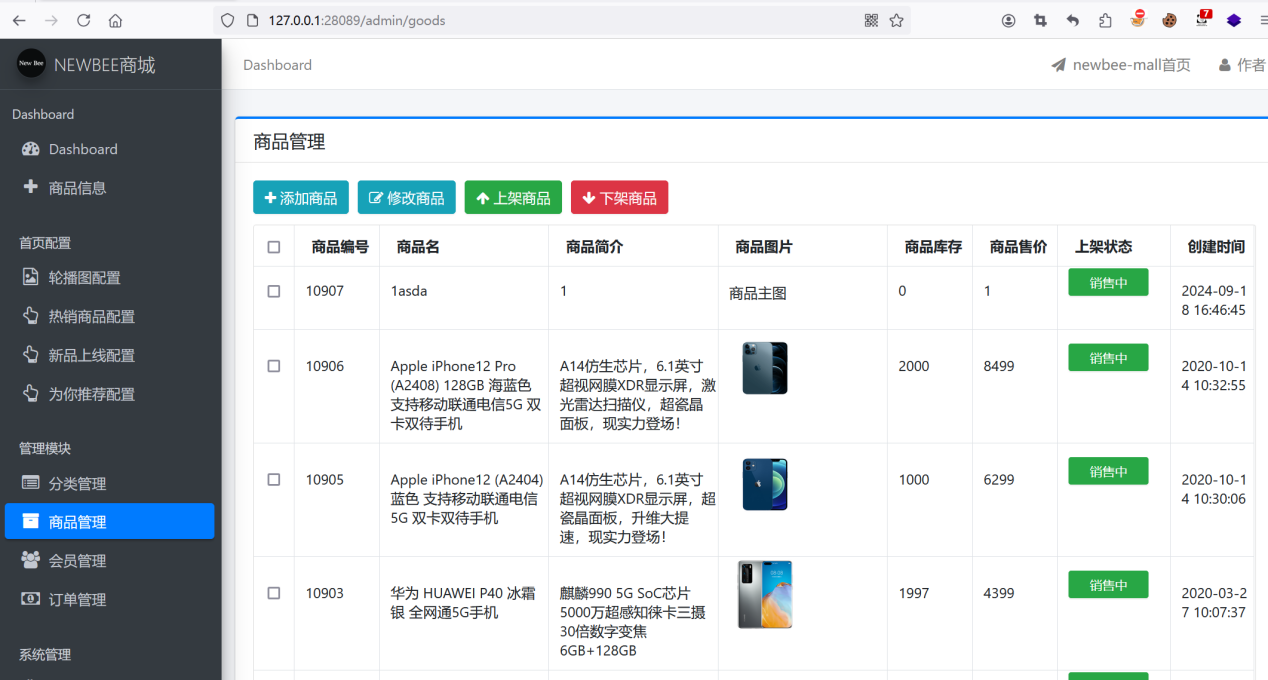Toggle the select-all checkbox in table header
The height and width of the screenshot is (680, 1268).
click(274, 247)
